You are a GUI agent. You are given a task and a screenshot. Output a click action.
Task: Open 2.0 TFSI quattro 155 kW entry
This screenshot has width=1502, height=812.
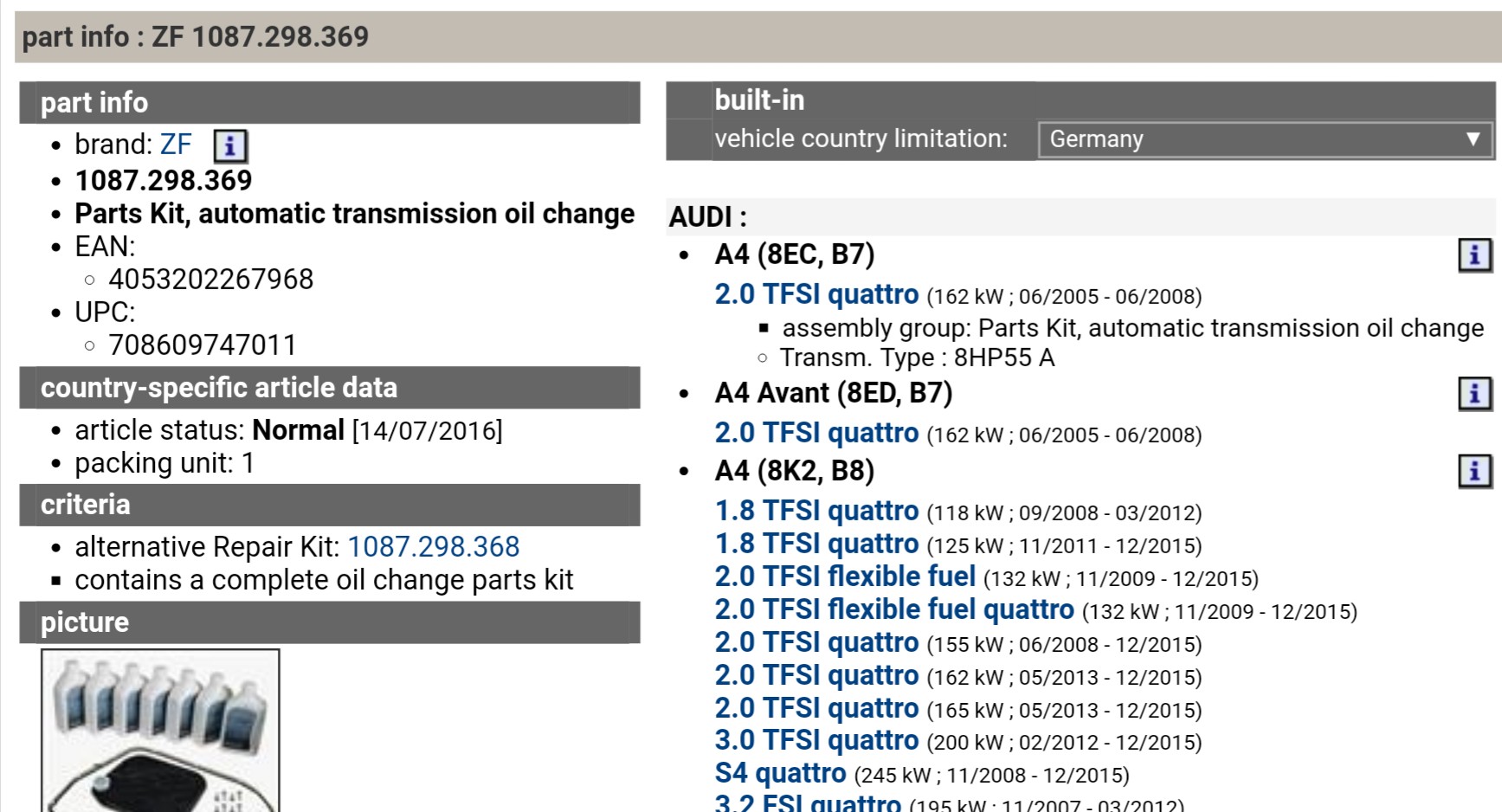(815, 643)
